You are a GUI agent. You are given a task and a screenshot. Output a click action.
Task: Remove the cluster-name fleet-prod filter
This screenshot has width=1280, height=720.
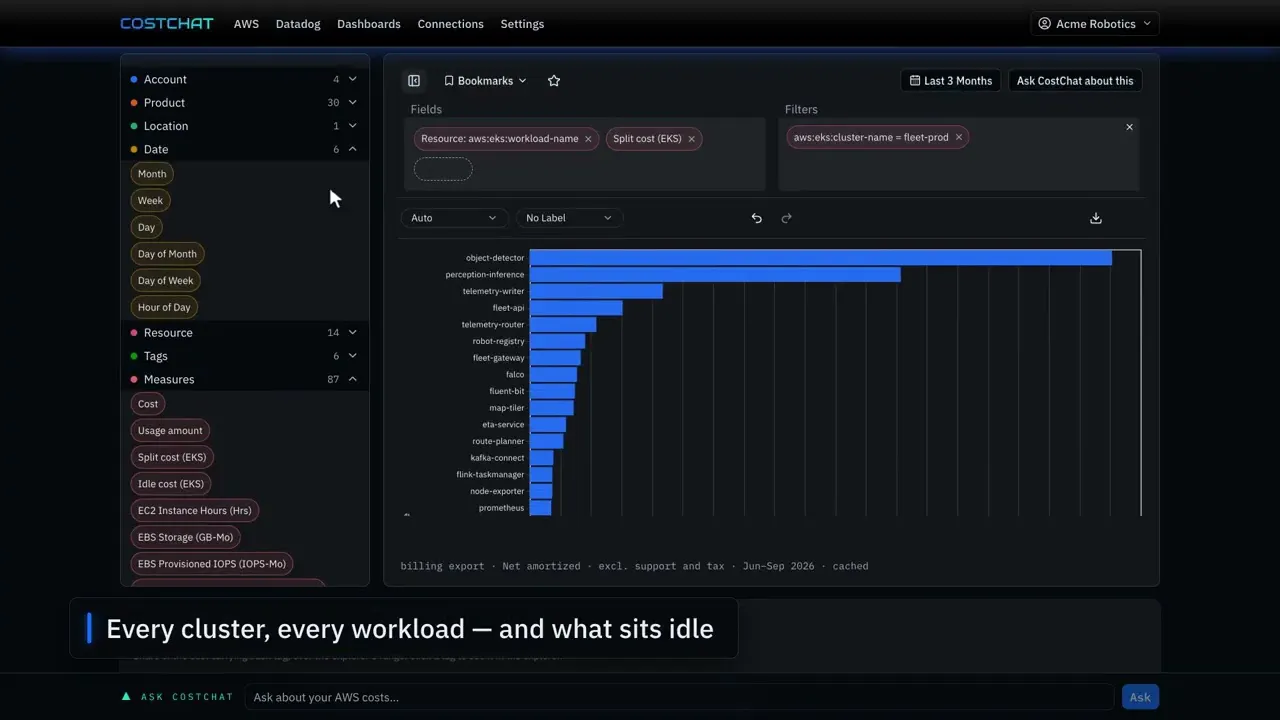[959, 138]
